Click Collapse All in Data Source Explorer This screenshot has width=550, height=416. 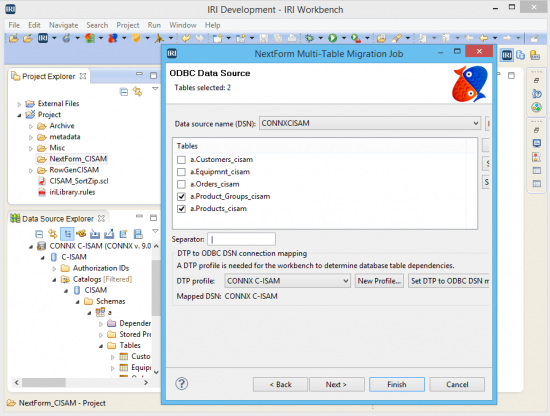tap(39, 234)
